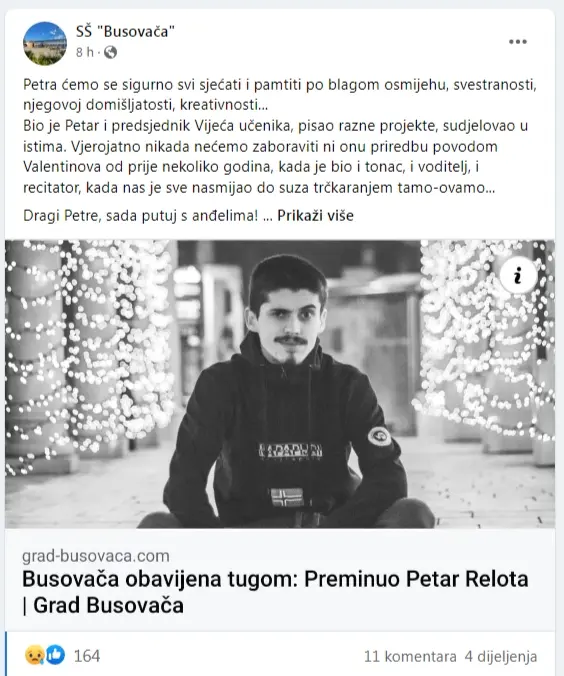Click the thumbs-up like reaction icon
Image resolution: width=564 pixels, height=676 pixels.
[55, 655]
